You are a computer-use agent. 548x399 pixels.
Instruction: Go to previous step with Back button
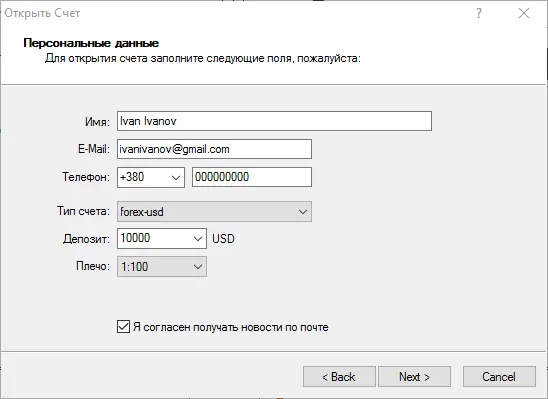(x=339, y=377)
